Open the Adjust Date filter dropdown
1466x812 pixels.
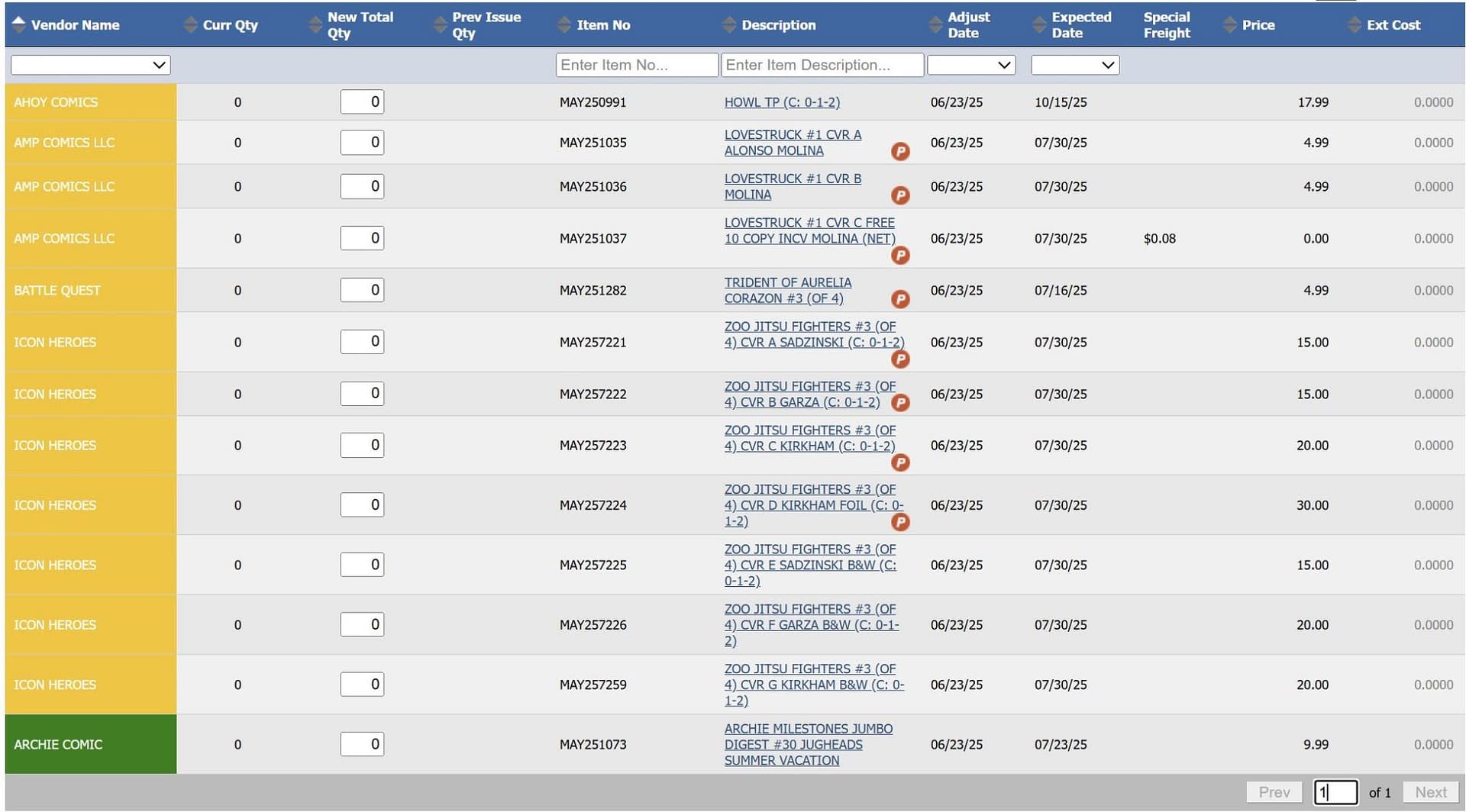(x=970, y=65)
